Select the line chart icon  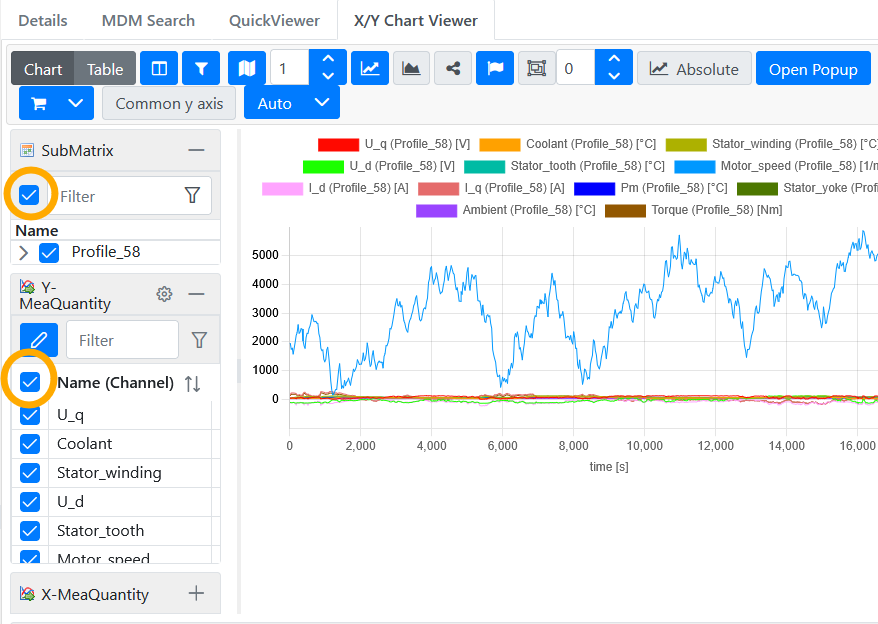370,69
